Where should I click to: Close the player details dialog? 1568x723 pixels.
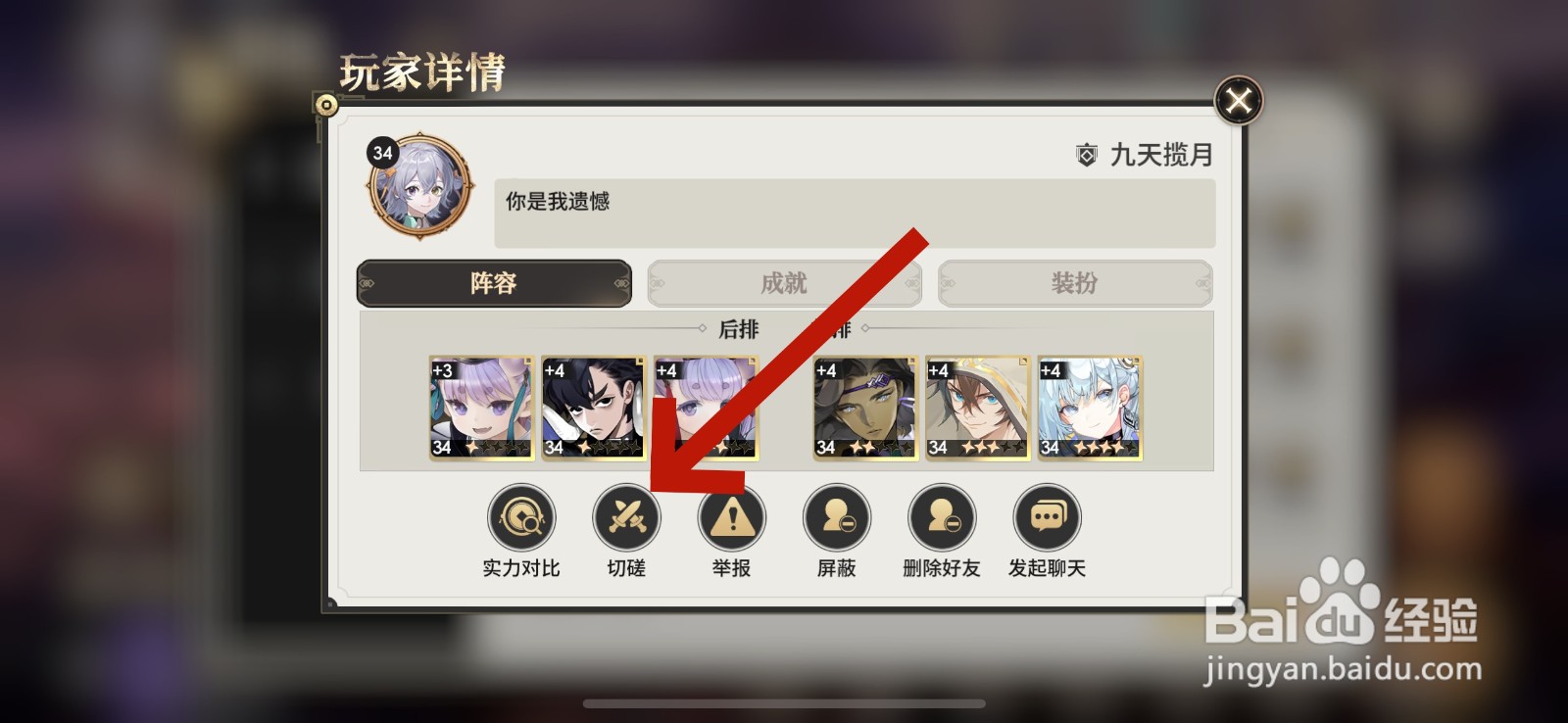pos(1239,100)
